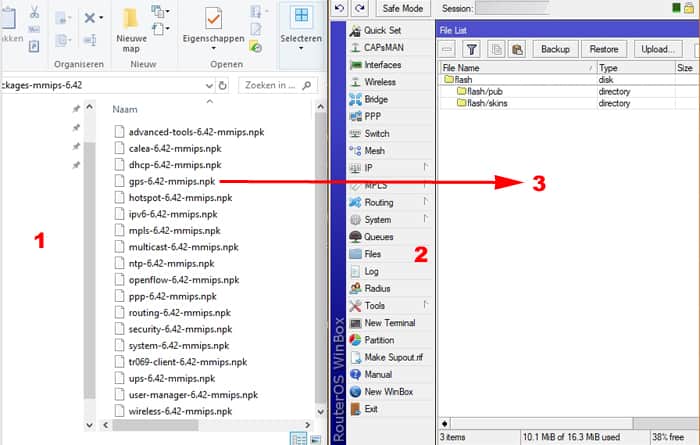
Task: Click the WinBox undo arrow icon
Action: click(x=339, y=8)
